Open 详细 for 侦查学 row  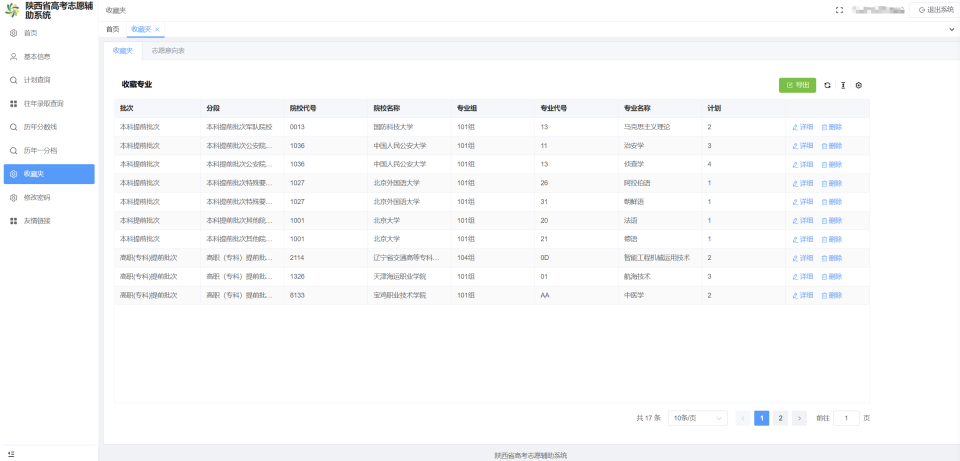(x=803, y=165)
